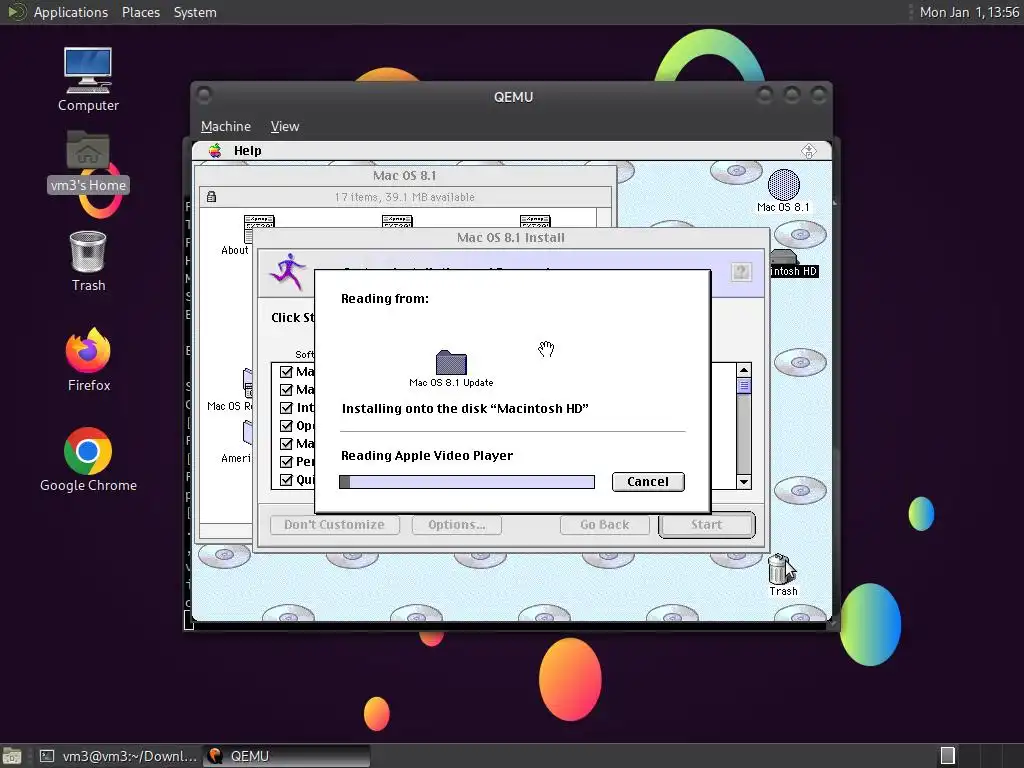Launch Firefox from the desktop
This screenshot has height=768, width=1024.
point(88,350)
